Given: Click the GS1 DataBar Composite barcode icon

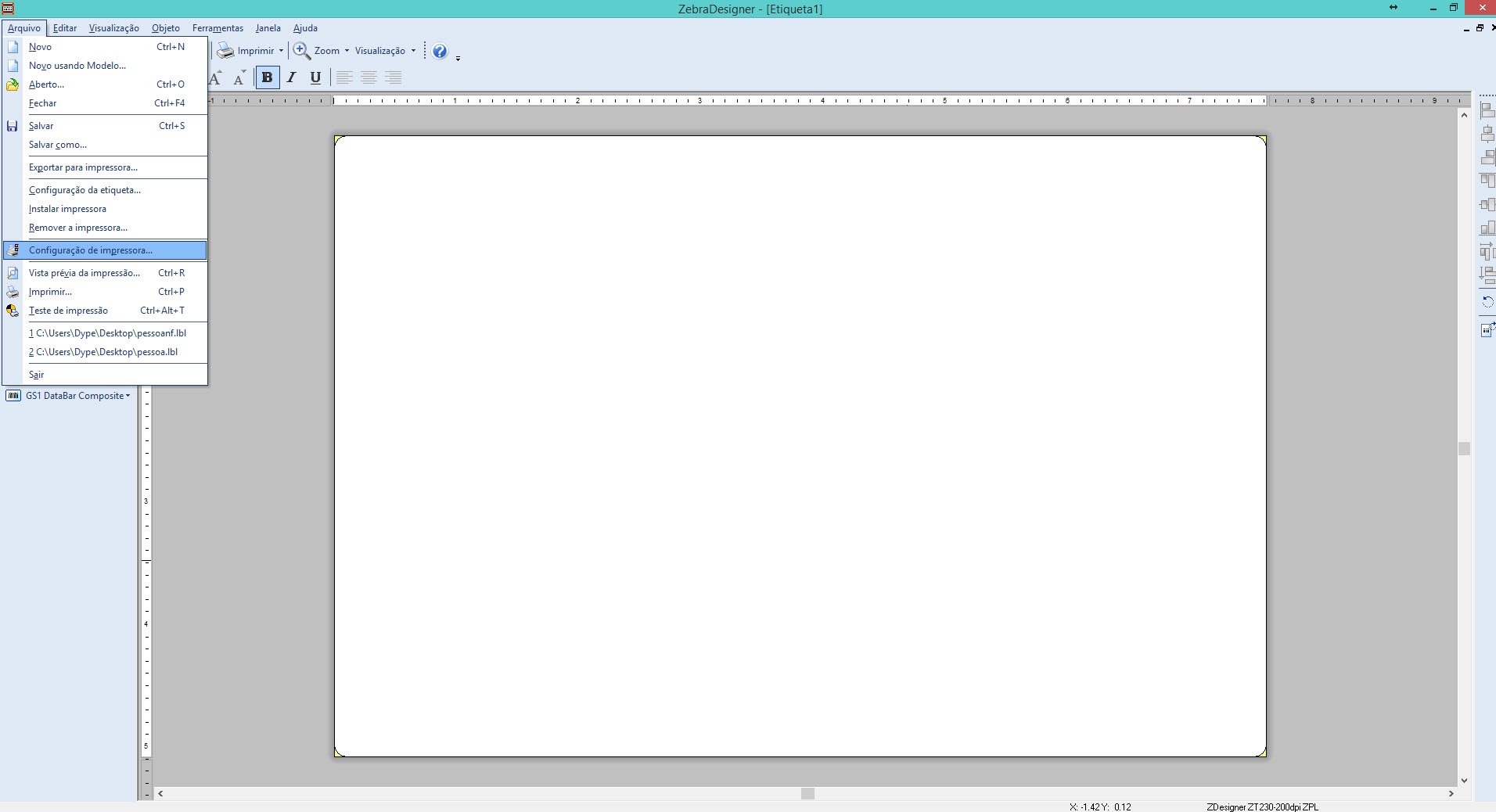Looking at the screenshot, I should point(13,396).
